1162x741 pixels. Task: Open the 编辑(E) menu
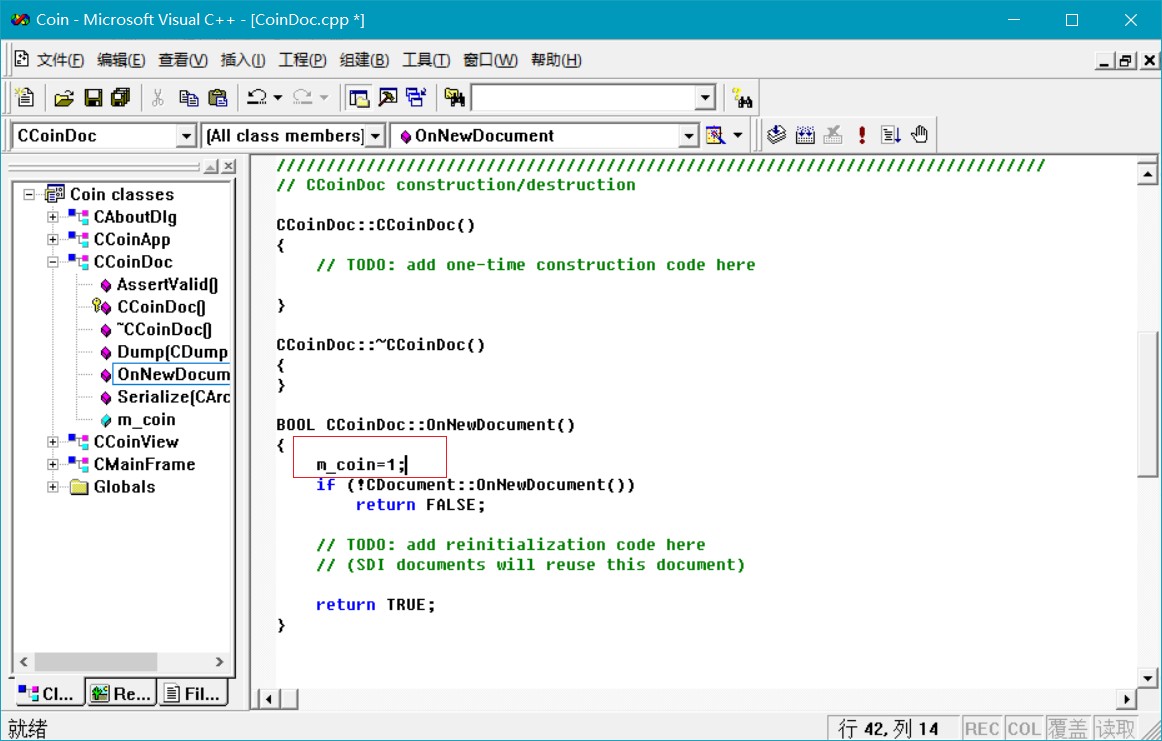[121, 60]
